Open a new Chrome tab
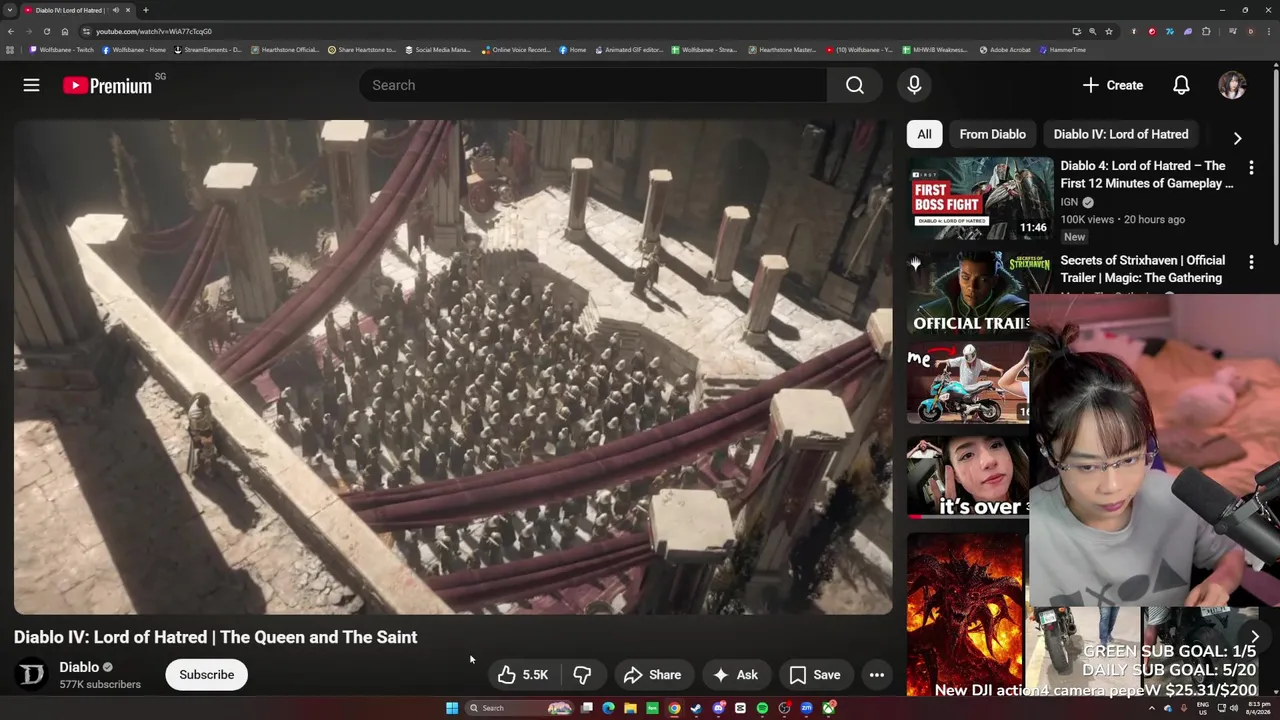Screen dimensions: 1280x720 coord(145,10)
